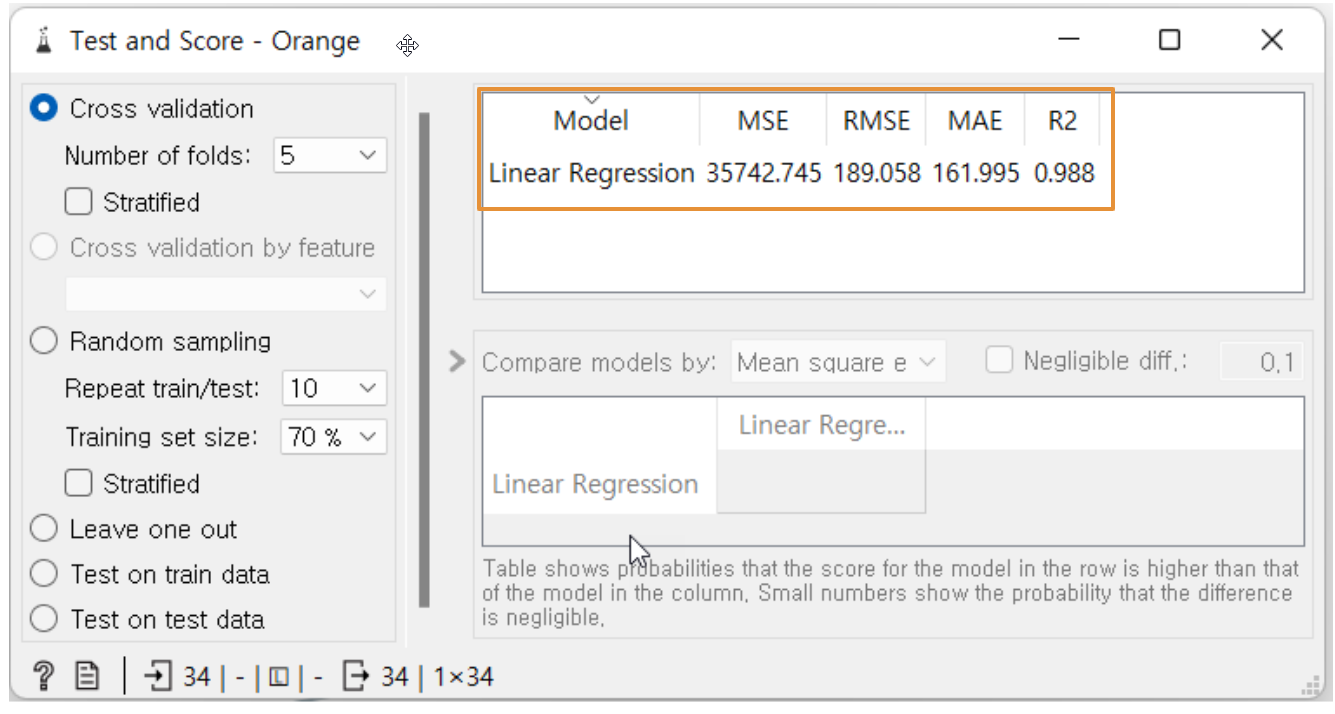Click the report document icon in status bar
Image resolution: width=1335 pixels, height=714 pixels.
(x=87, y=677)
